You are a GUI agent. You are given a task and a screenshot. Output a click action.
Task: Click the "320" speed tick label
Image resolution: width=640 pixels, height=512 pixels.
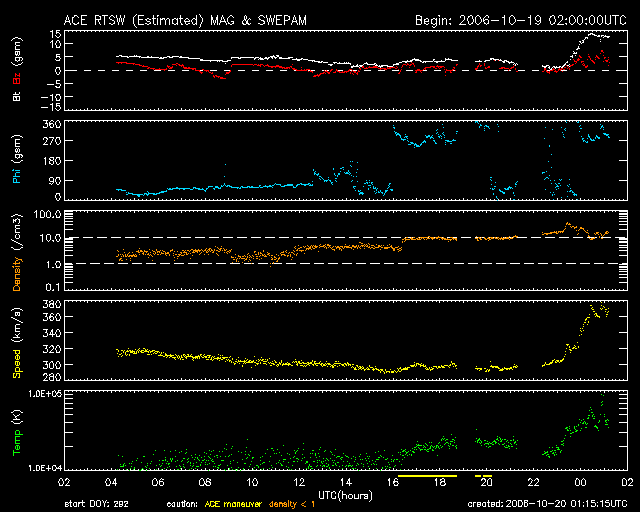point(52,349)
